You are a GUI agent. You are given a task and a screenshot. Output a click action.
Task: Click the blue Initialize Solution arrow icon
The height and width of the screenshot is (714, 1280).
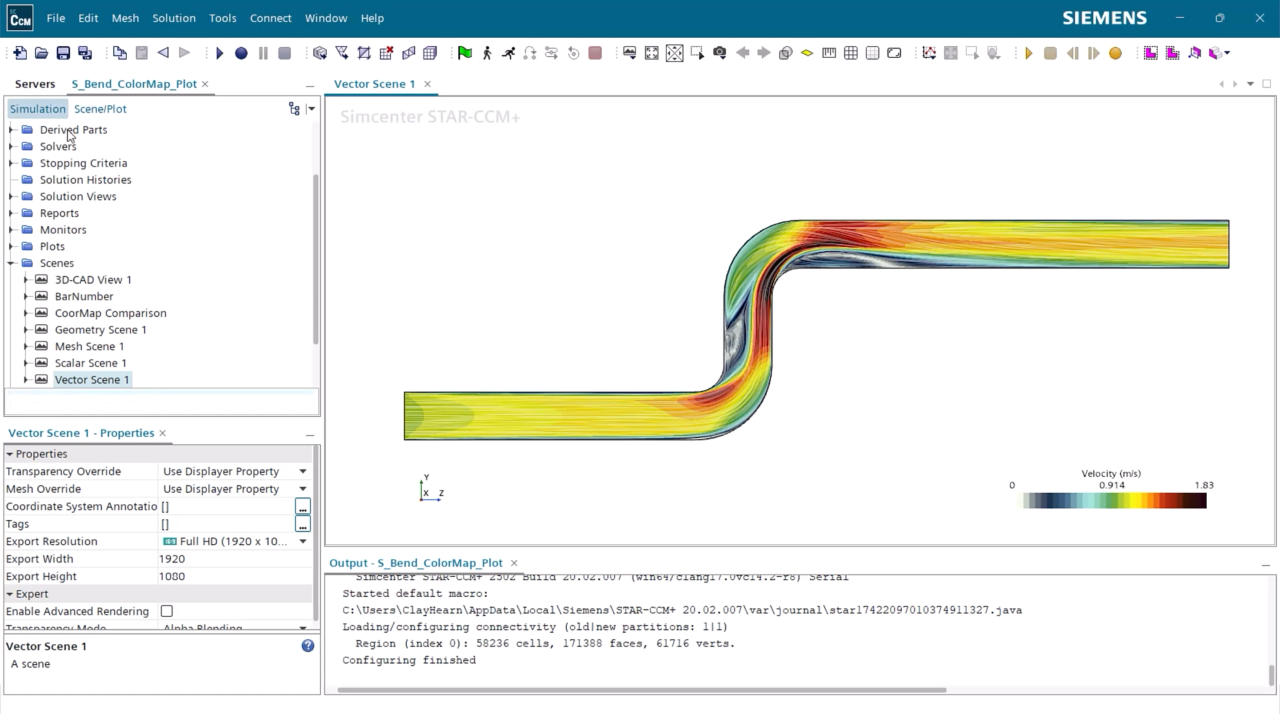pyautogui.click(x=219, y=53)
